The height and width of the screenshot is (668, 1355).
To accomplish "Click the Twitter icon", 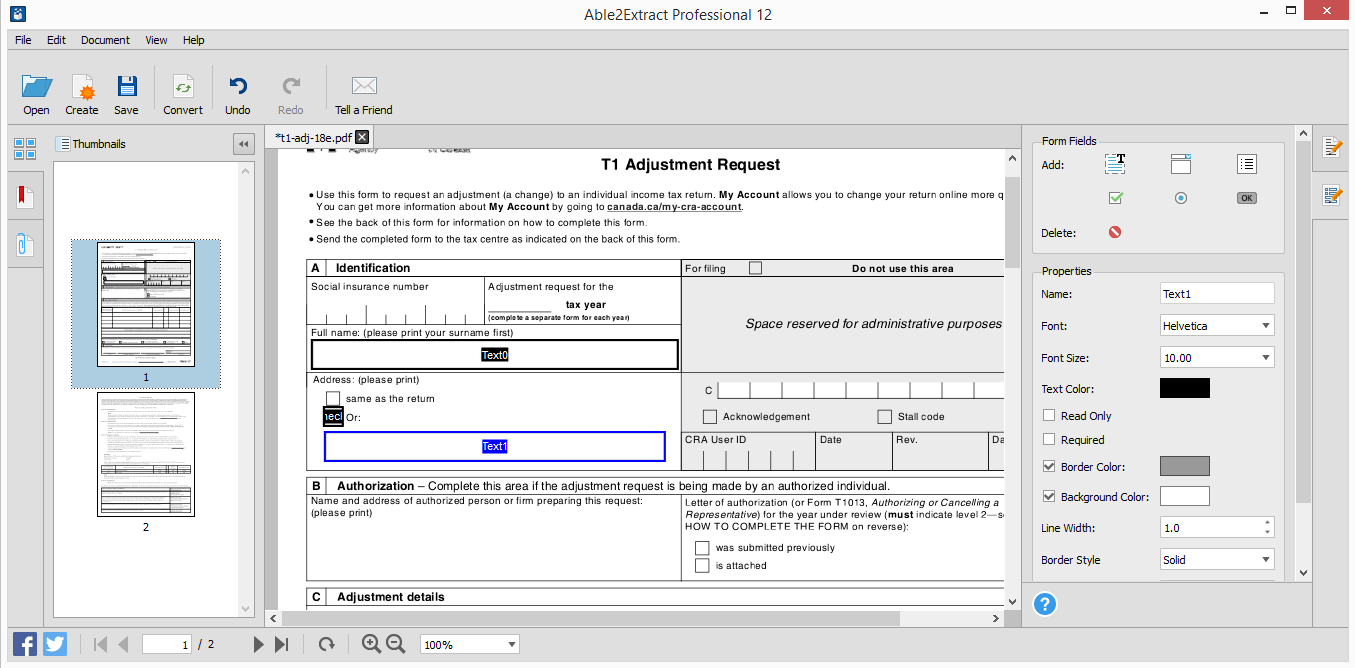I will tap(55, 644).
